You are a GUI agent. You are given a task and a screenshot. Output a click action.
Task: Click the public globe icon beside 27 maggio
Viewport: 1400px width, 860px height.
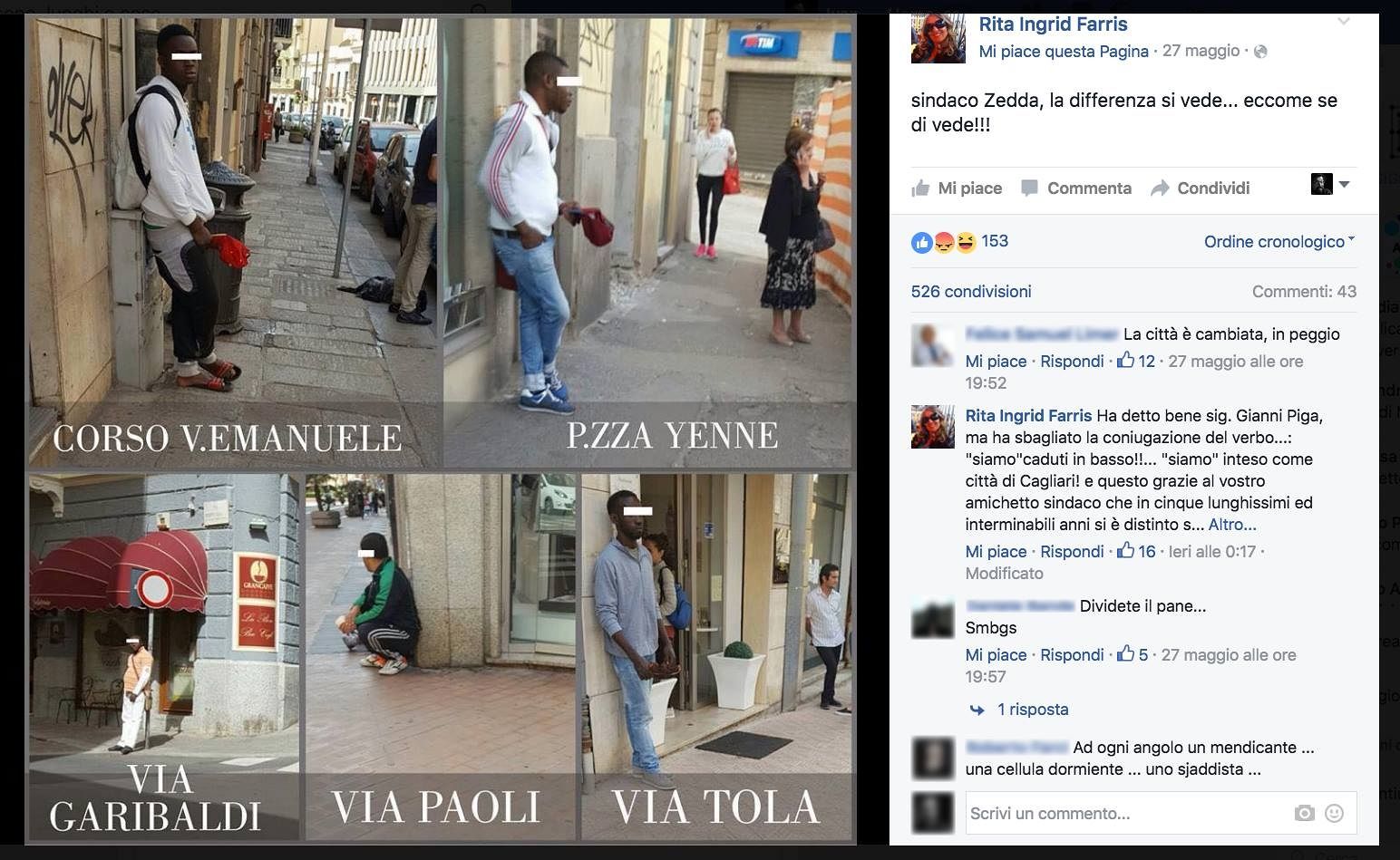click(x=1260, y=52)
